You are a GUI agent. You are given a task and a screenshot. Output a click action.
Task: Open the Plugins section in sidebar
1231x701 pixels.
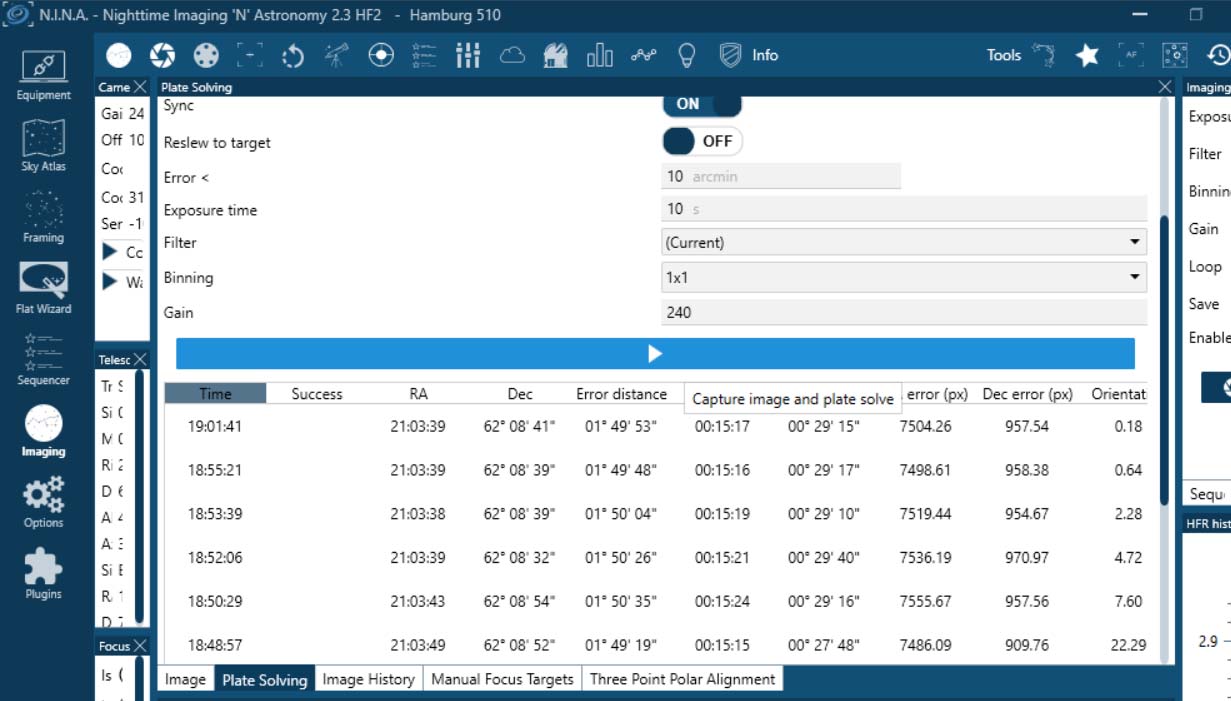tap(44, 574)
